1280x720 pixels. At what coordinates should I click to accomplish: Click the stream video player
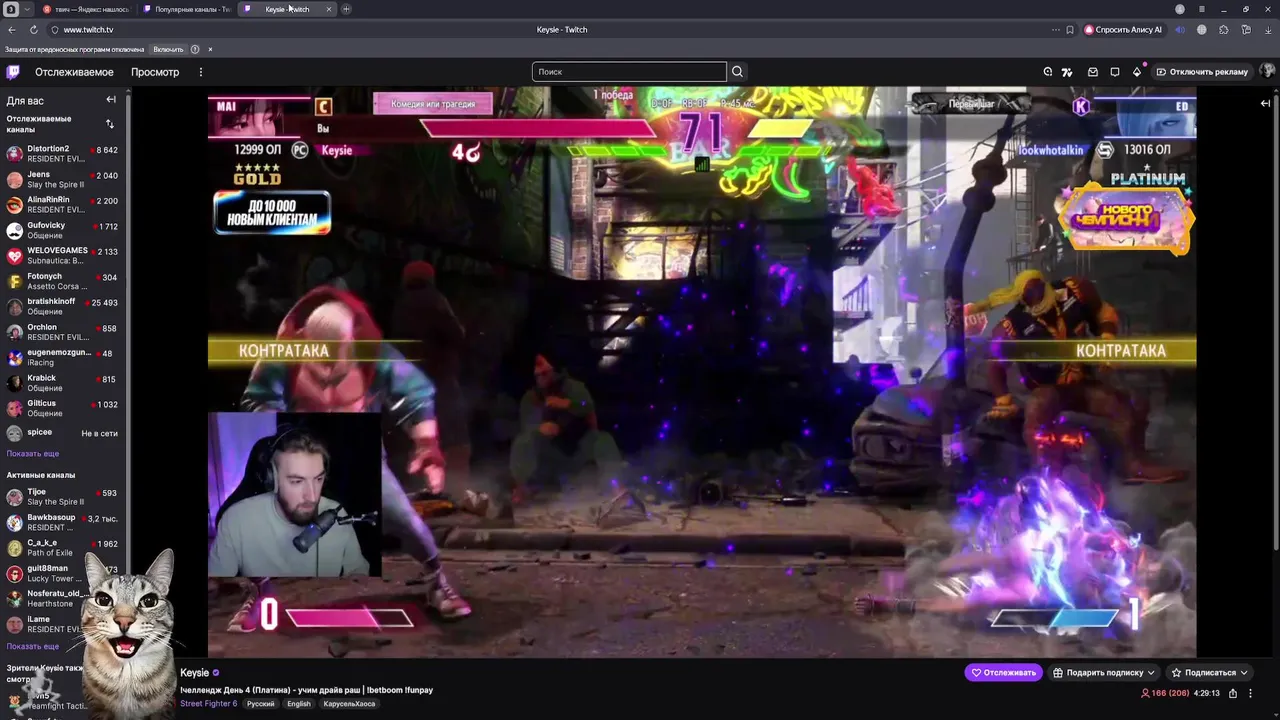pyautogui.click(x=701, y=372)
